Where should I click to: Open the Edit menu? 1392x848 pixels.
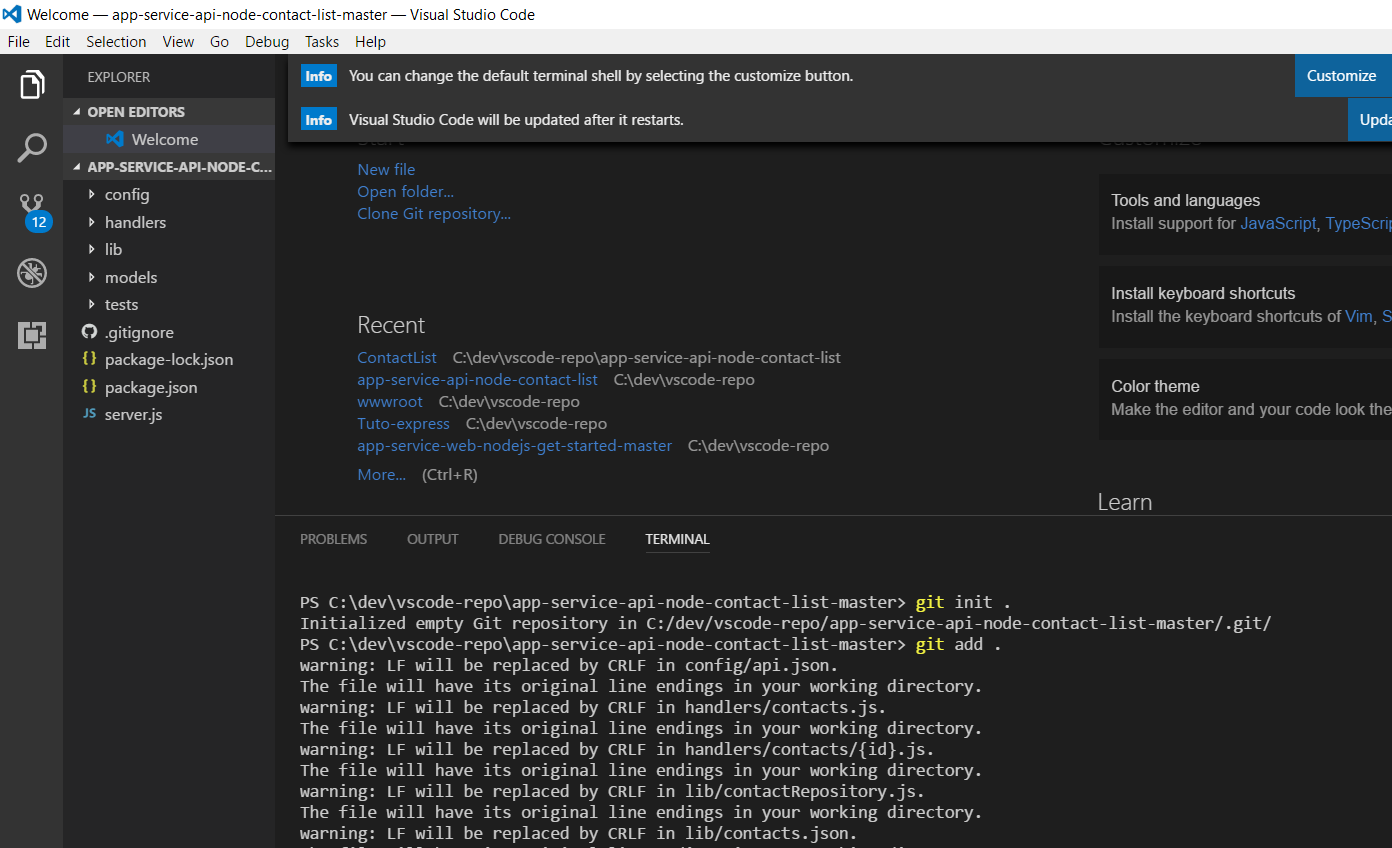pyautogui.click(x=57, y=41)
